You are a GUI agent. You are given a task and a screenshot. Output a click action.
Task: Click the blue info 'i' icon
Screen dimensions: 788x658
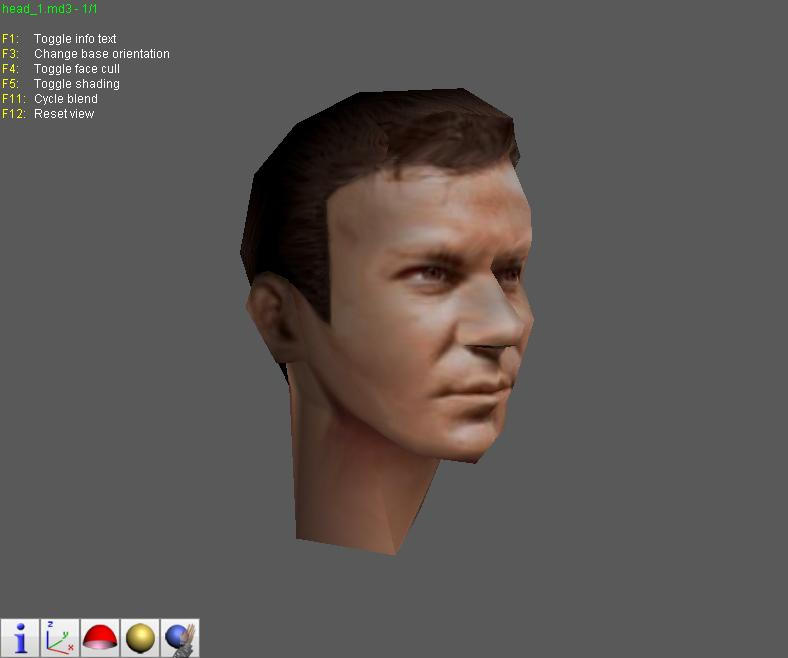tap(20, 638)
